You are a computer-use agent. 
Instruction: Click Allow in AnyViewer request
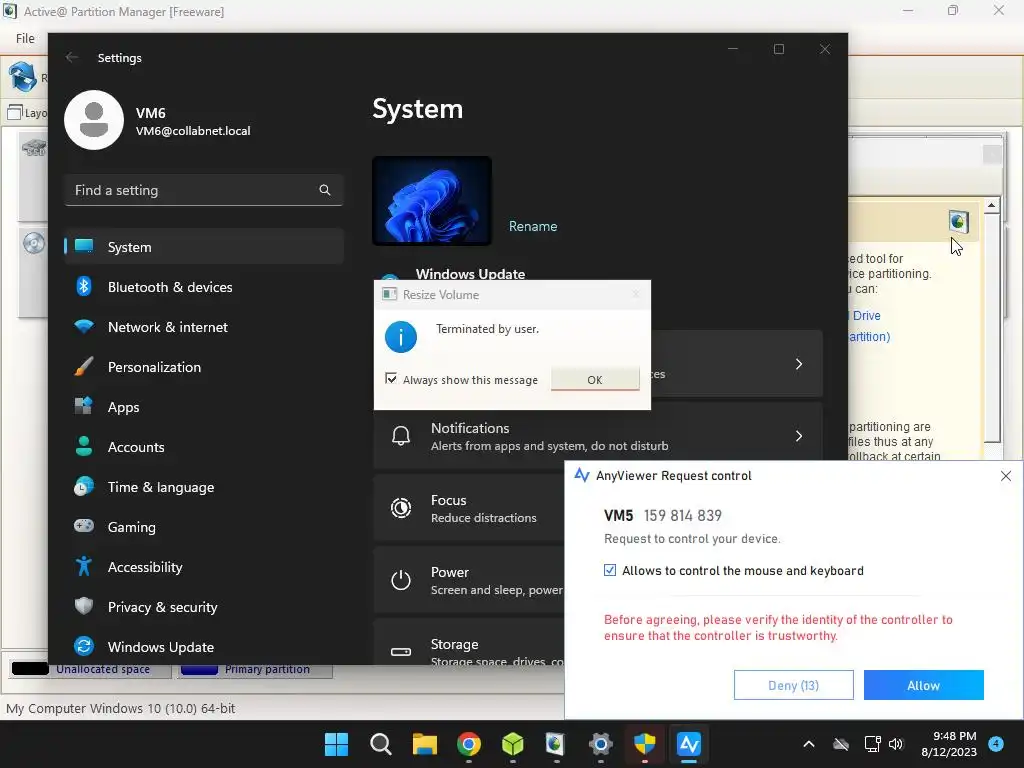[x=923, y=685]
